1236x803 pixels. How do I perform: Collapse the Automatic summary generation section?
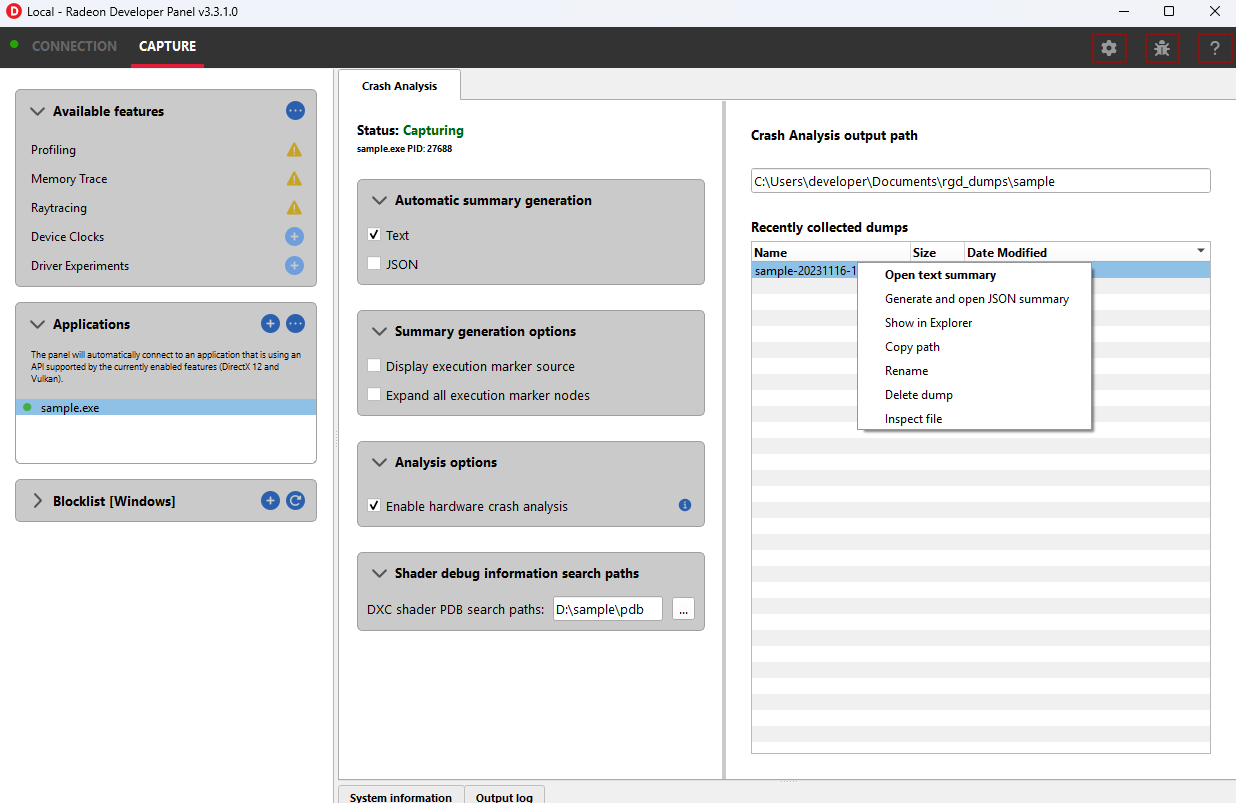379,201
